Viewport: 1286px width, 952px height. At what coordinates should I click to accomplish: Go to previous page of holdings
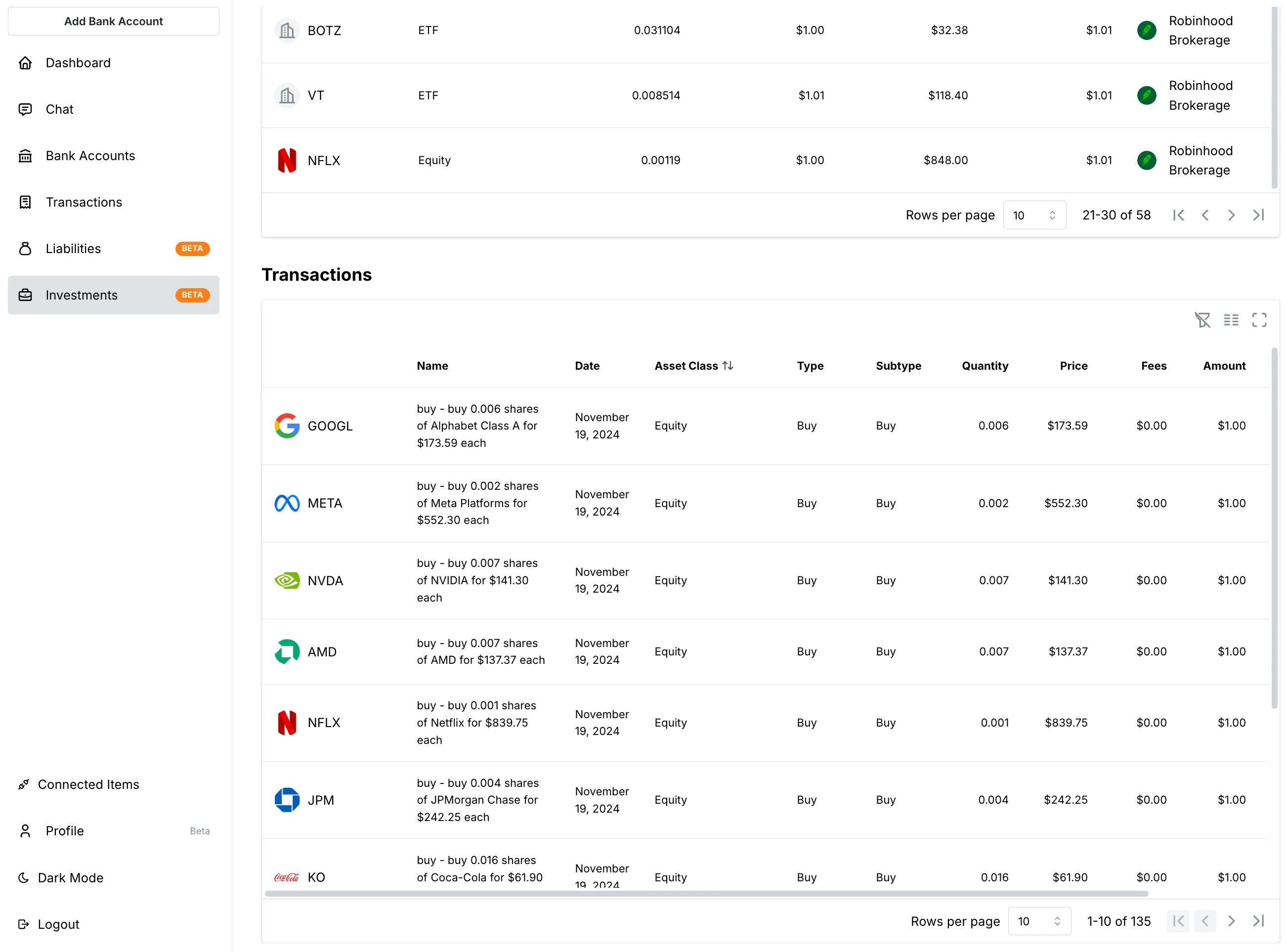[x=1205, y=216]
